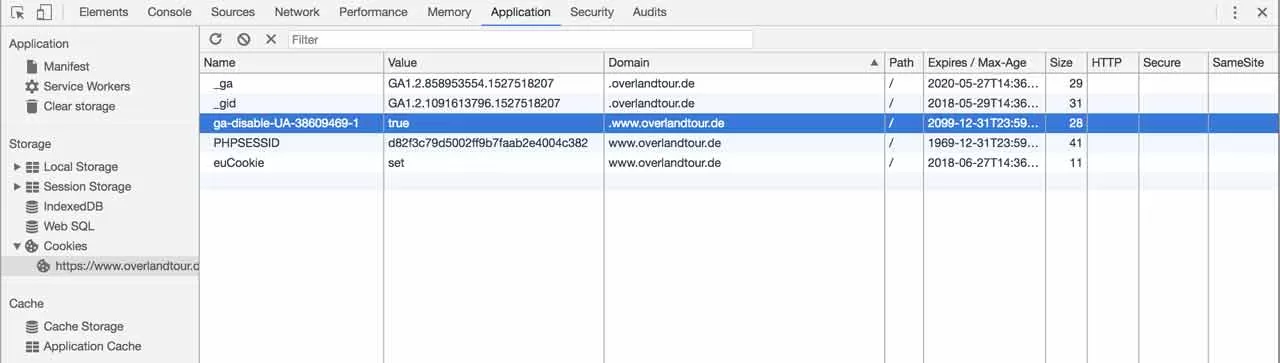Click the size value 41

[1076, 143]
